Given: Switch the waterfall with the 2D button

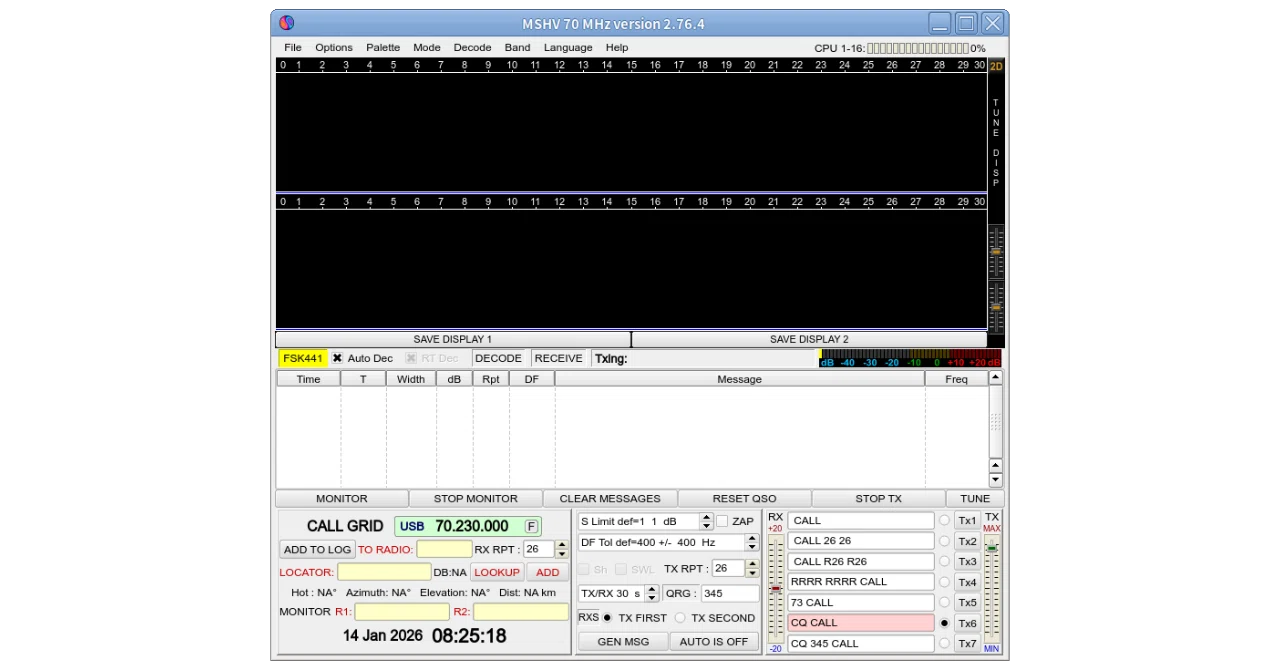Looking at the screenshot, I should tap(996, 66).
